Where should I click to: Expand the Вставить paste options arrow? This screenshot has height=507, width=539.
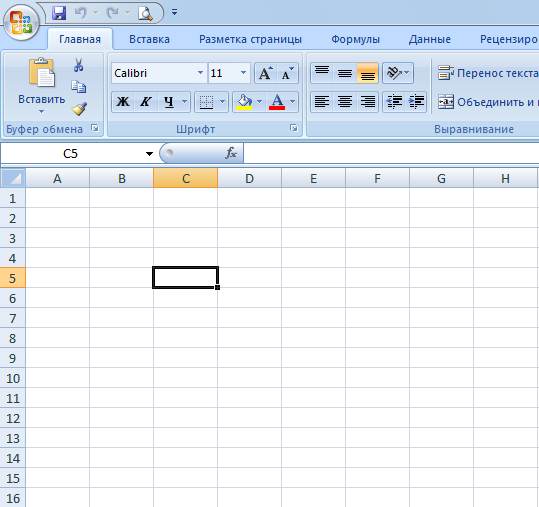(42, 111)
